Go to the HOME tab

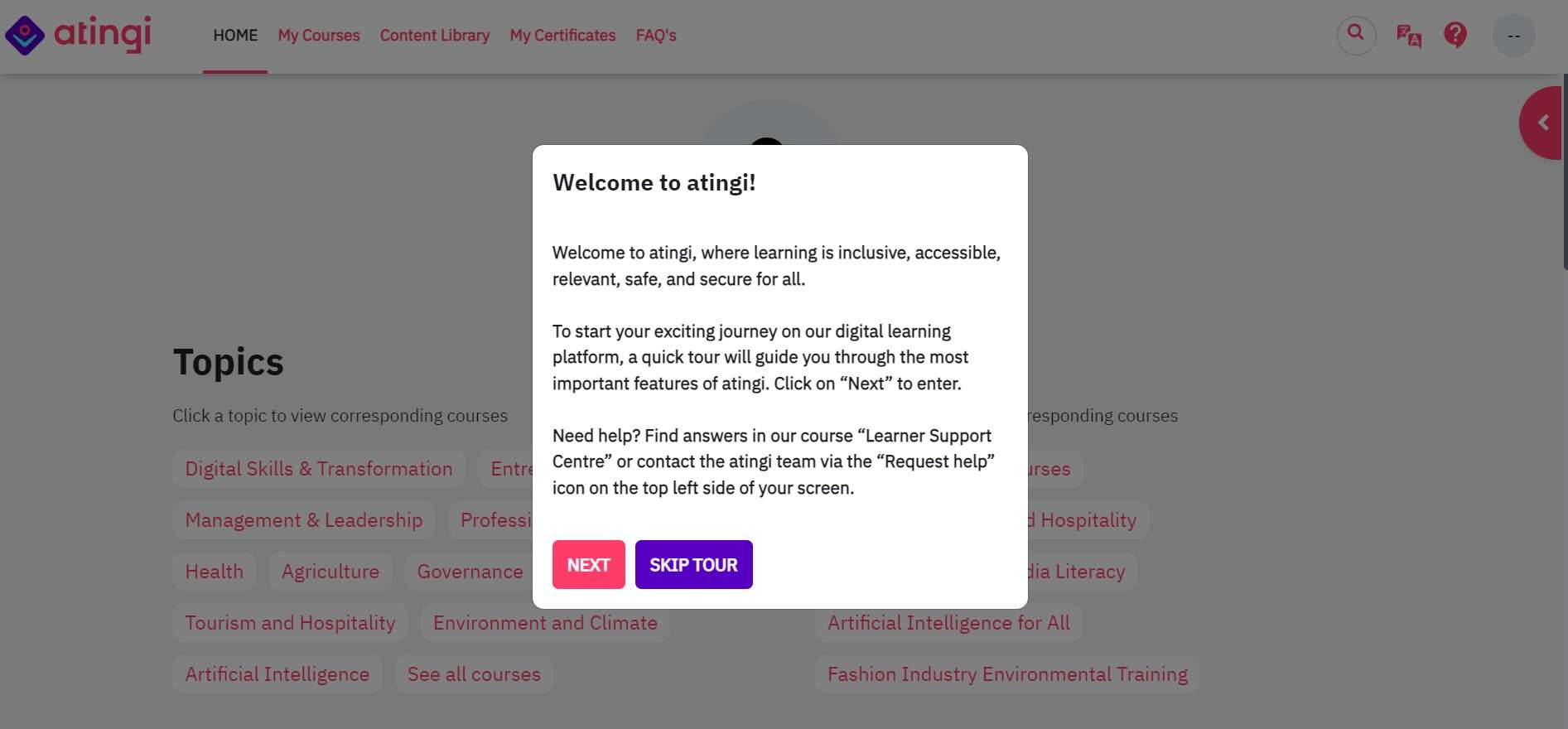pyautogui.click(x=235, y=36)
